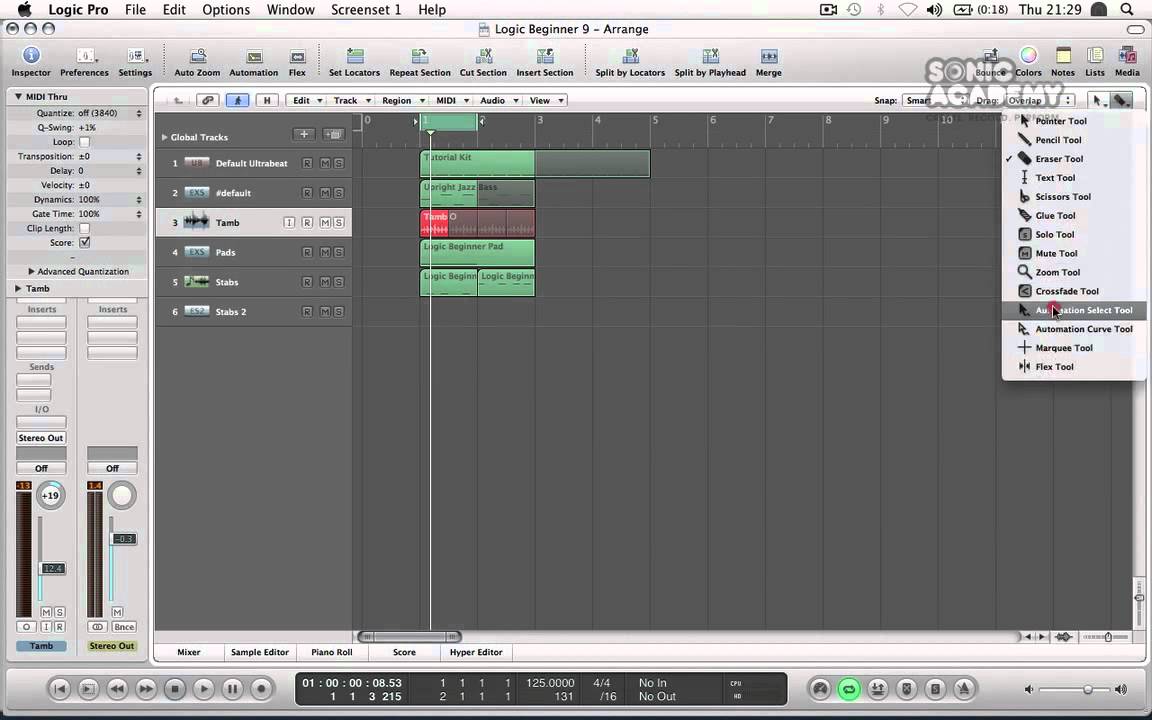Record-enable the Pads track
Viewport: 1152px width, 720px height.
(x=307, y=252)
